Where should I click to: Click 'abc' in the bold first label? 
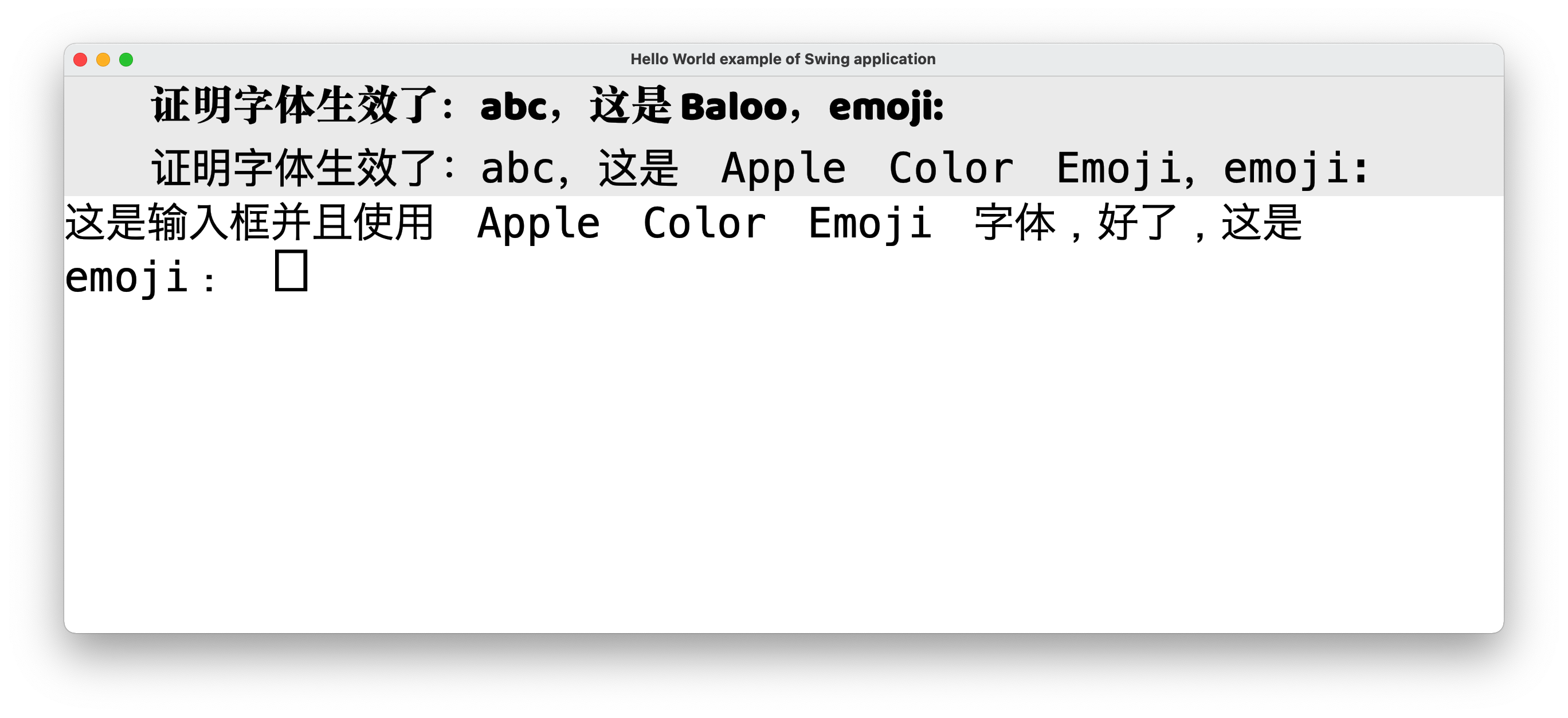click(x=513, y=107)
